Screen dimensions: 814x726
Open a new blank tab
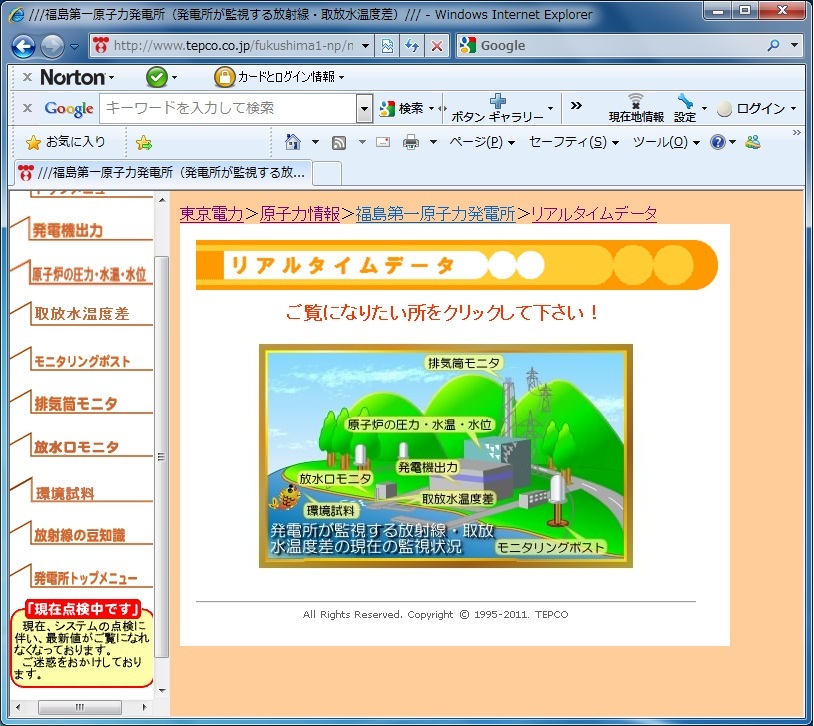[327, 173]
